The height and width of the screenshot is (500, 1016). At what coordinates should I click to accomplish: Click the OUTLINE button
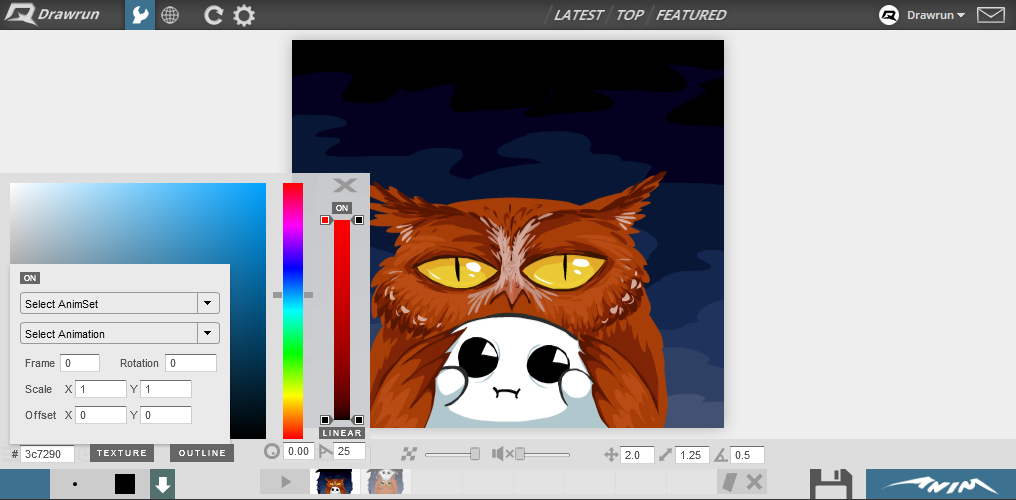pyautogui.click(x=202, y=453)
